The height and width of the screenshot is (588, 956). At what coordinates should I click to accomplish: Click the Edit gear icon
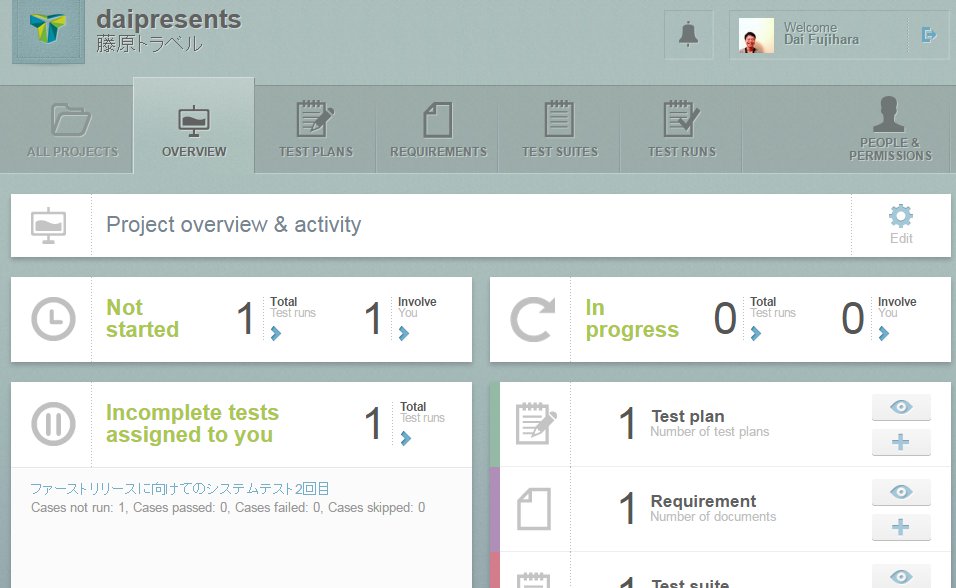click(900, 224)
